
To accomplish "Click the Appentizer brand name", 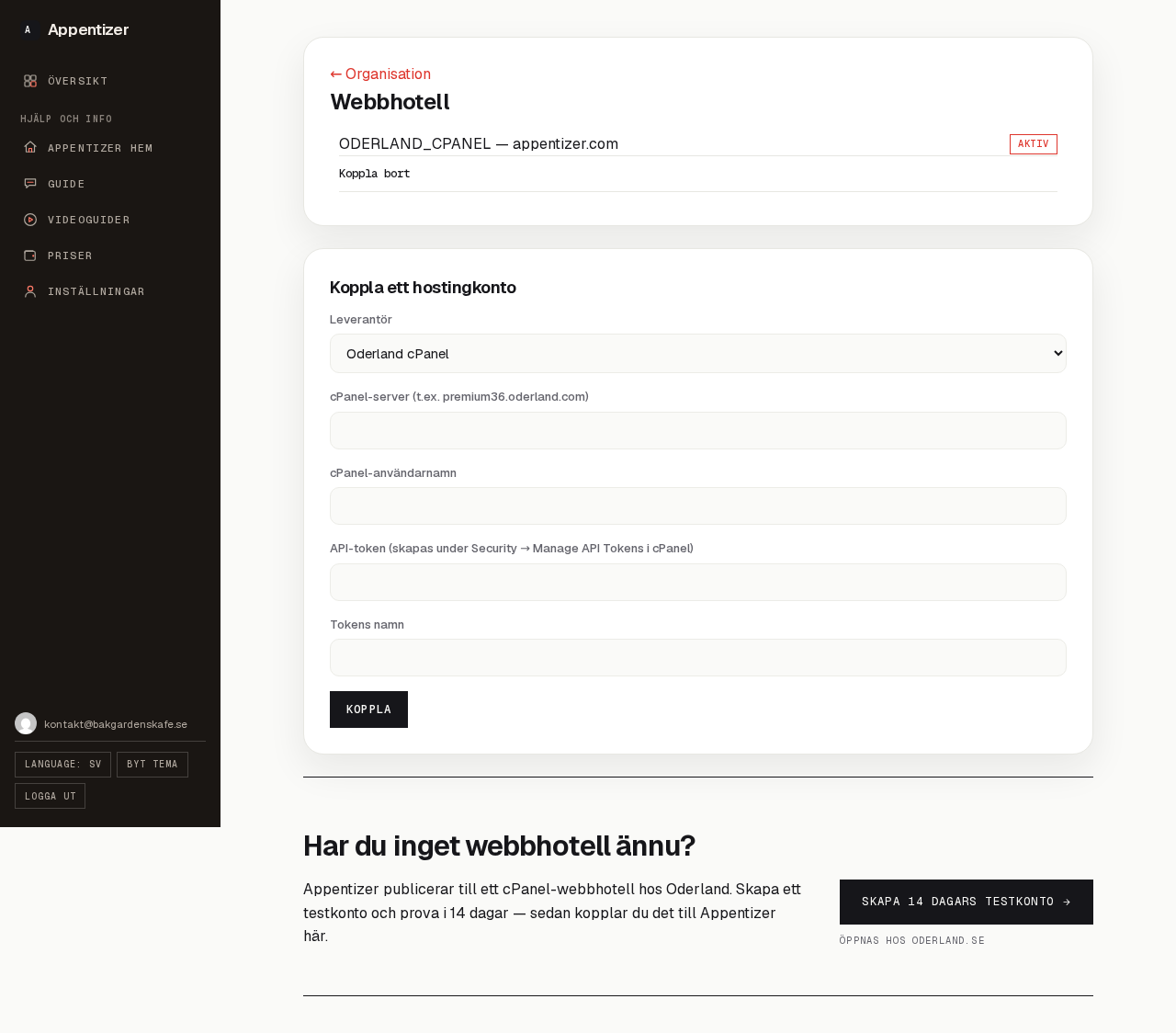I will 88,29.
